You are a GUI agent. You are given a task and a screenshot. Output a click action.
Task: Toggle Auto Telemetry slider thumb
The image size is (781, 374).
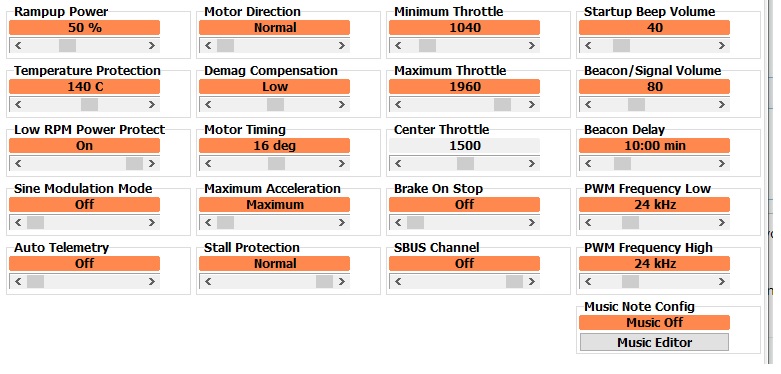[35, 281]
